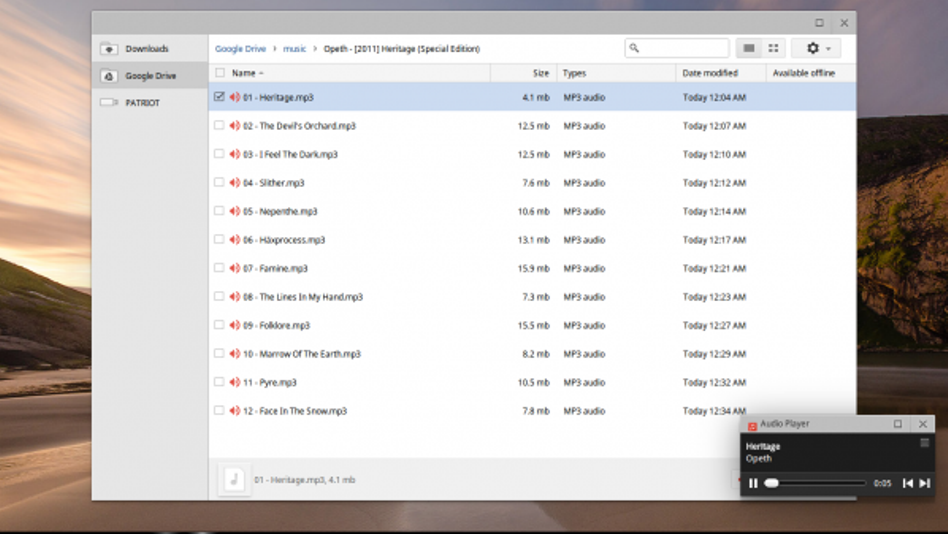This screenshot has width=948, height=534.
Task: Click audio icon of 09 - Folklore.mp3
Action: pyautogui.click(x=235, y=325)
